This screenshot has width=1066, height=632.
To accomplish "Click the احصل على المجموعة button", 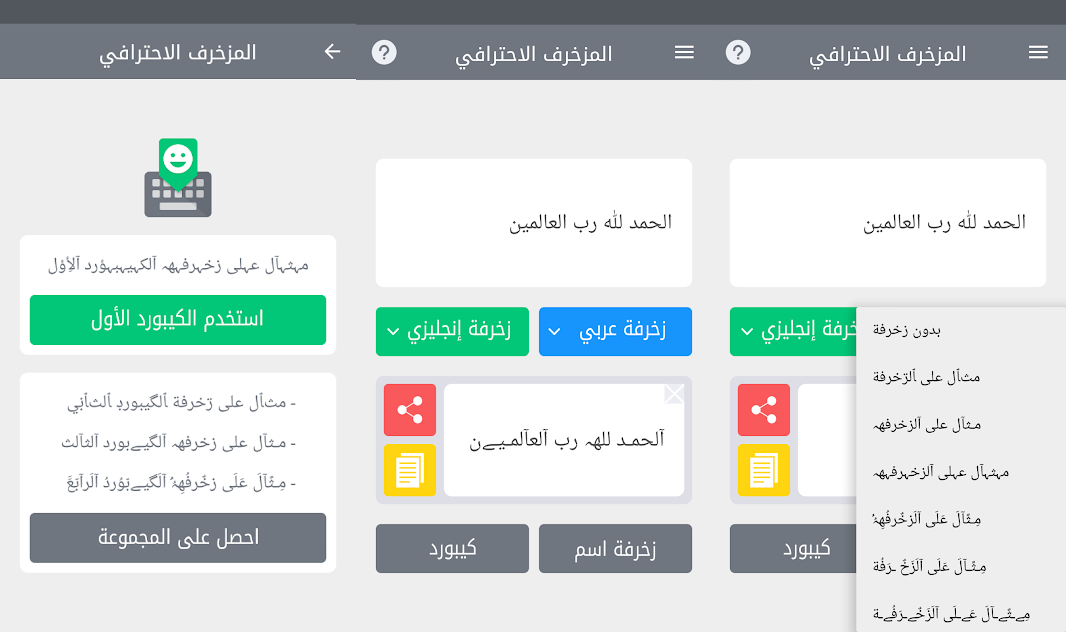I will click(x=178, y=538).
